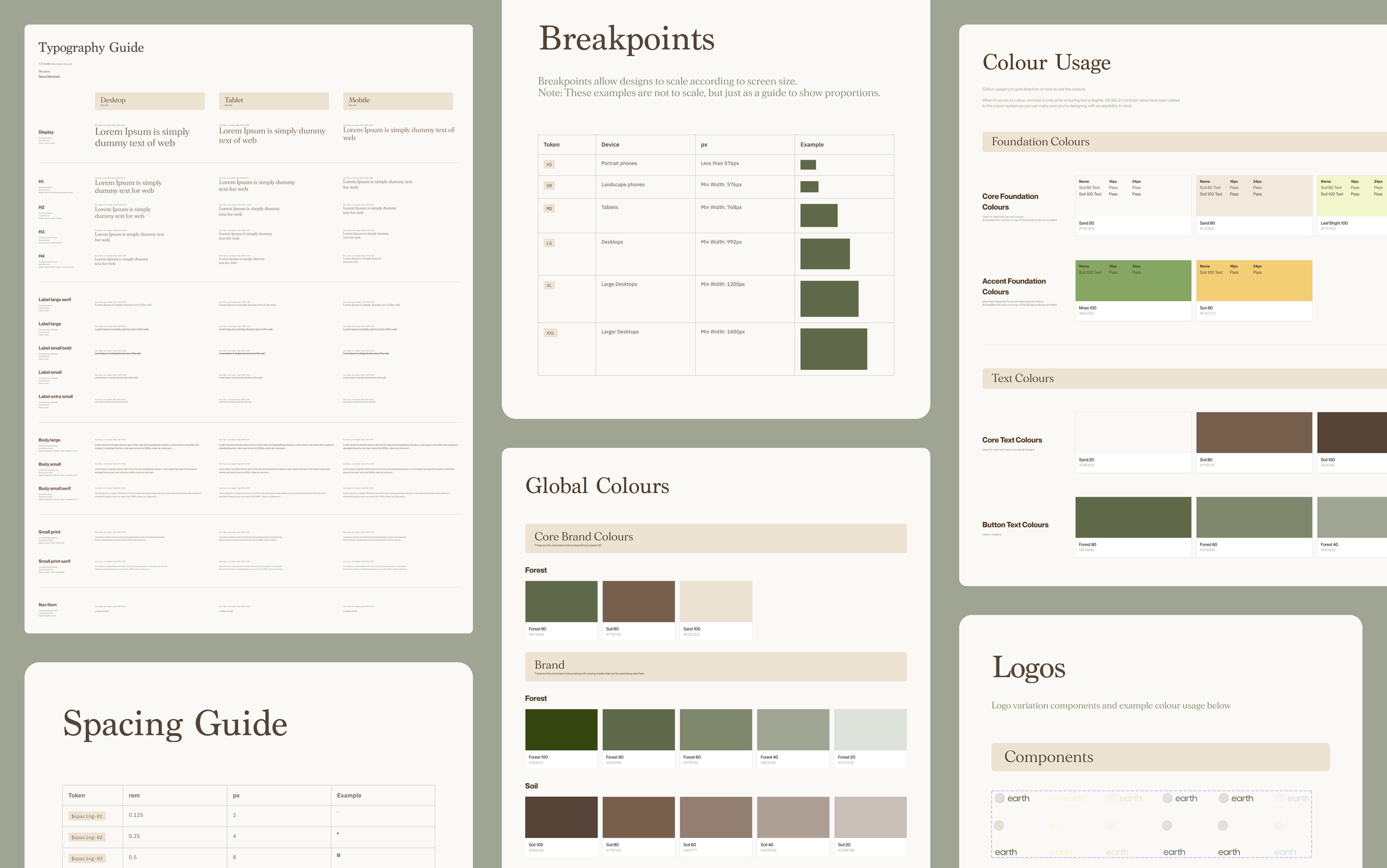Select the Soil 60 colour swatch
Image resolution: width=1387 pixels, height=868 pixels.
click(x=716, y=826)
